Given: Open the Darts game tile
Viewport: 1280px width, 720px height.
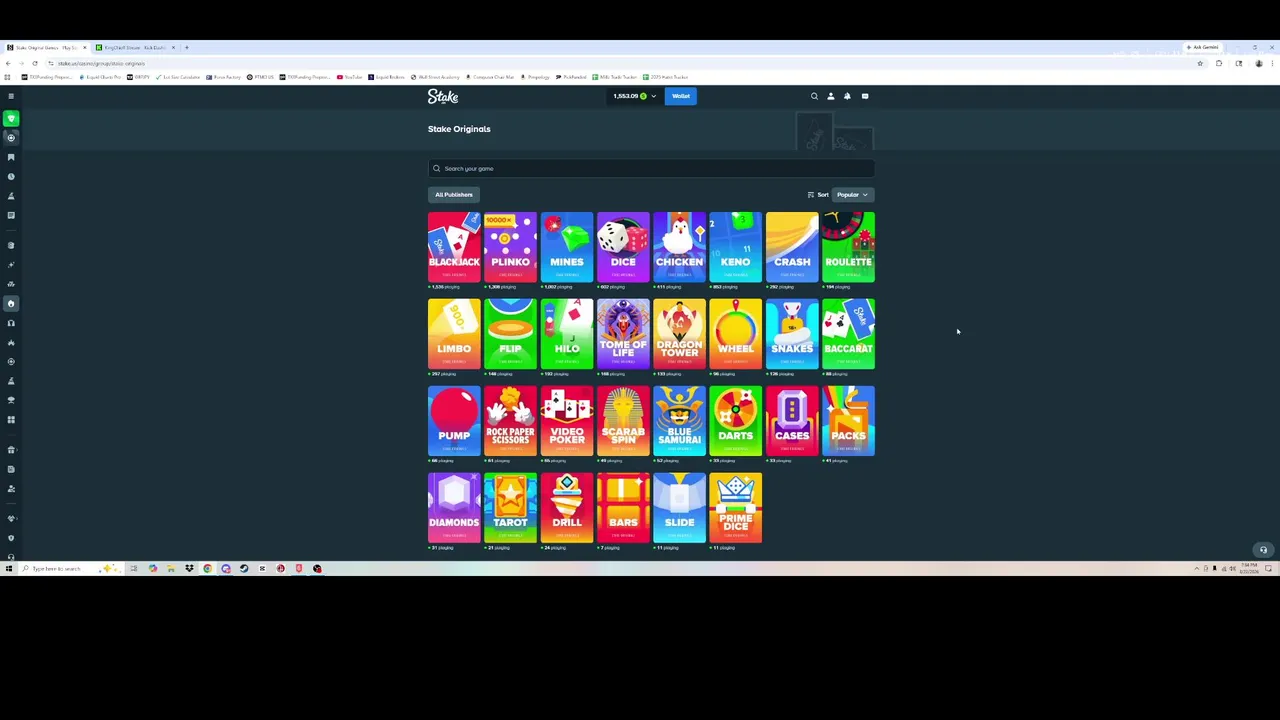Looking at the screenshot, I should [x=735, y=420].
